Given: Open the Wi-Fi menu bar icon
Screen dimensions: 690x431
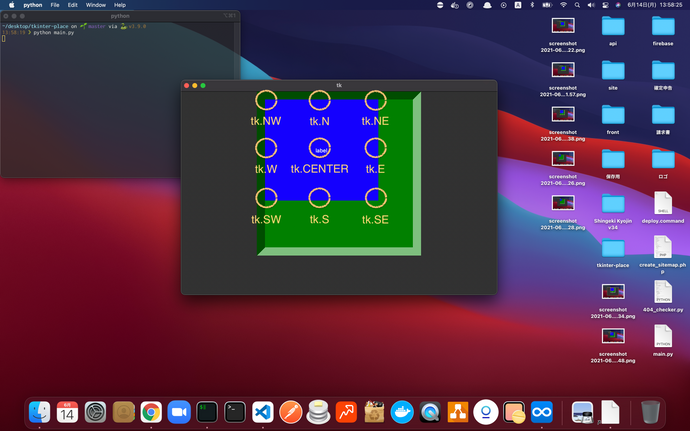Looking at the screenshot, I should pos(563,5).
